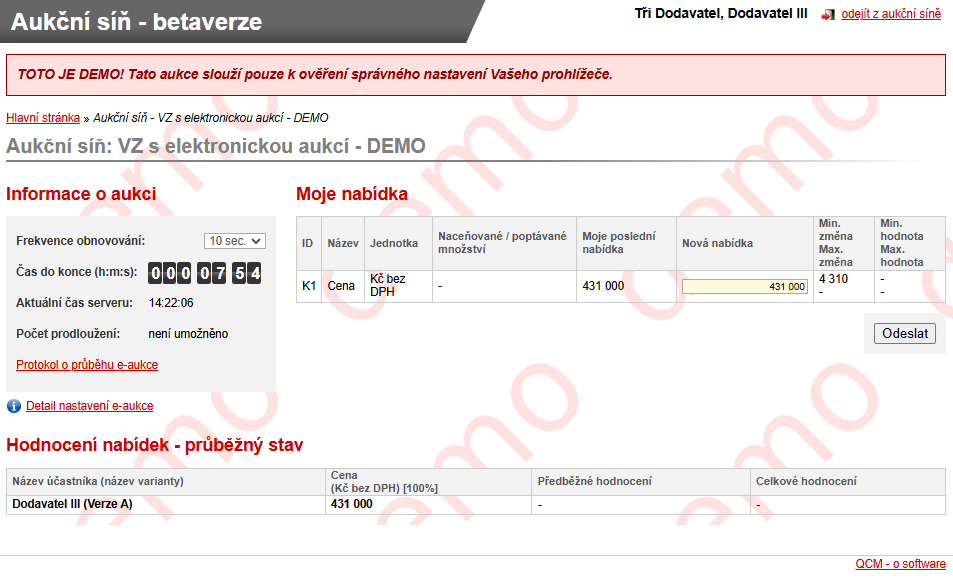Click the exit door icon in header

pyautogui.click(x=827, y=15)
